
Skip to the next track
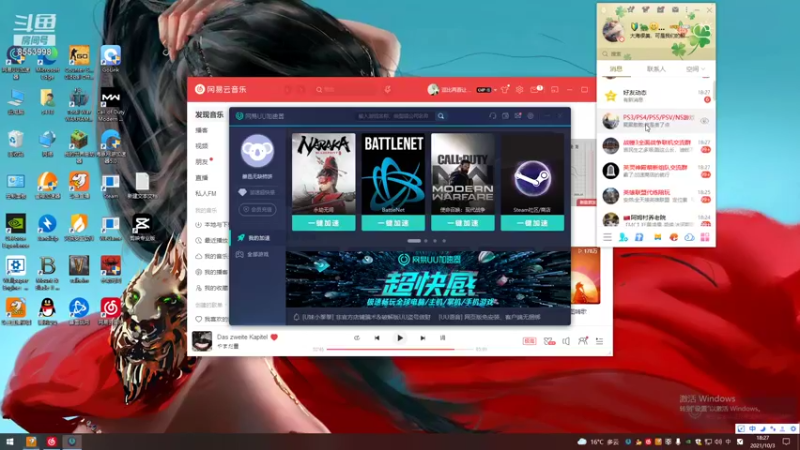[x=422, y=338]
